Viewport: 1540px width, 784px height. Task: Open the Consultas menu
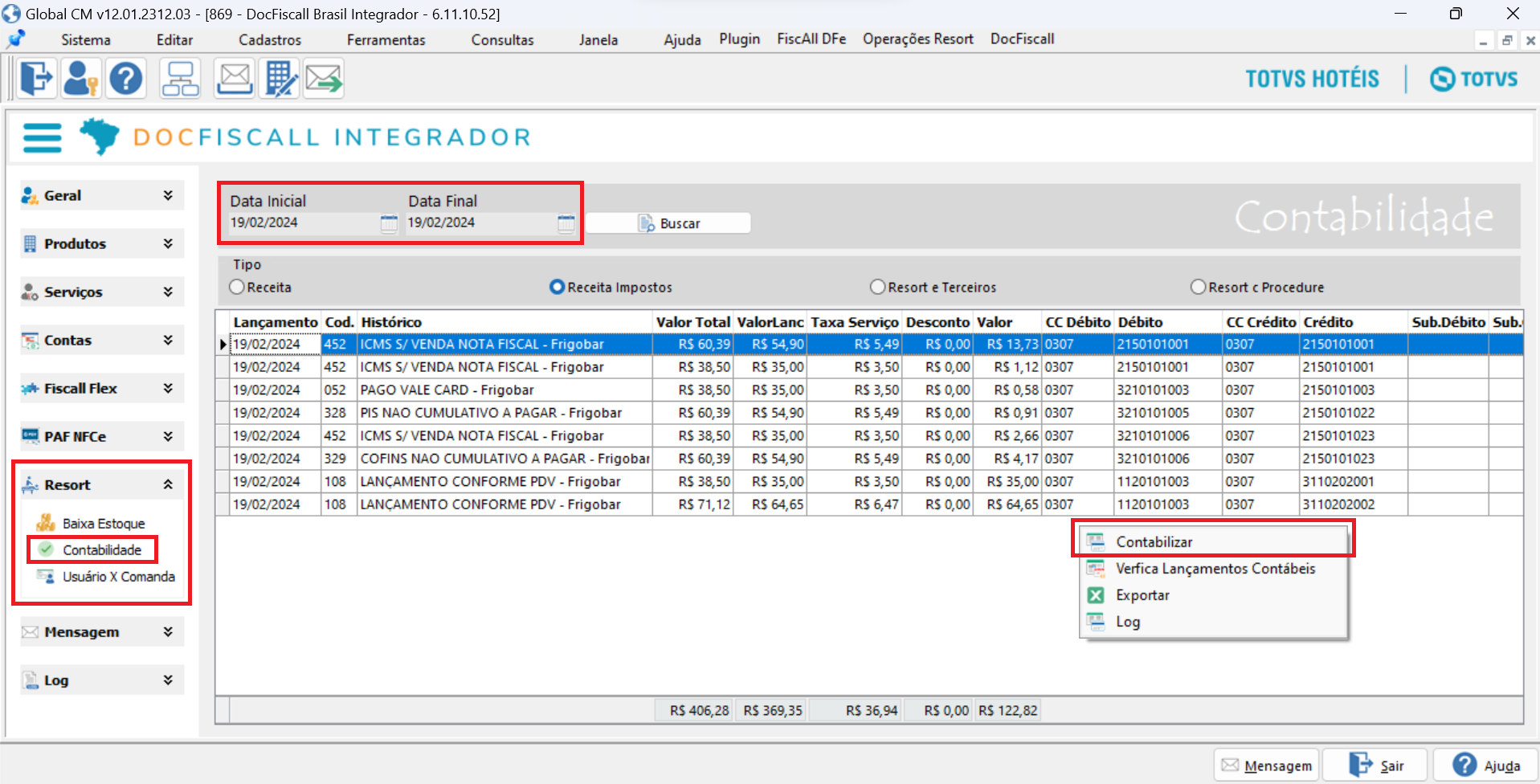pos(503,39)
